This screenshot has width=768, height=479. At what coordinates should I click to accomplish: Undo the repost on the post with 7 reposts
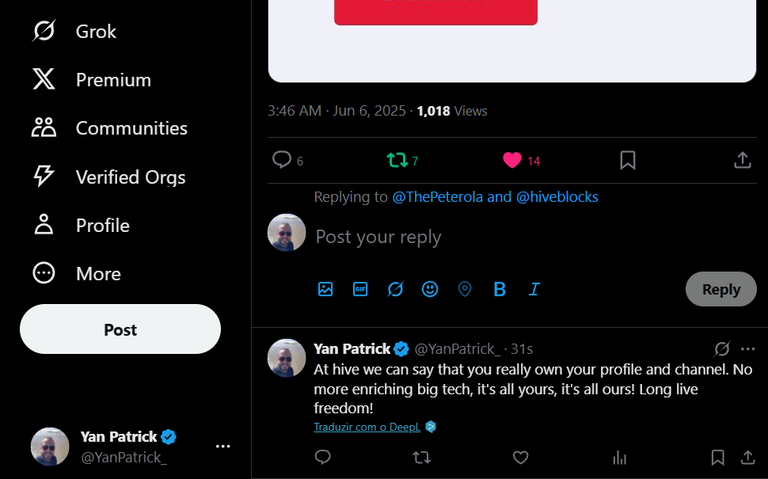point(402,160)
